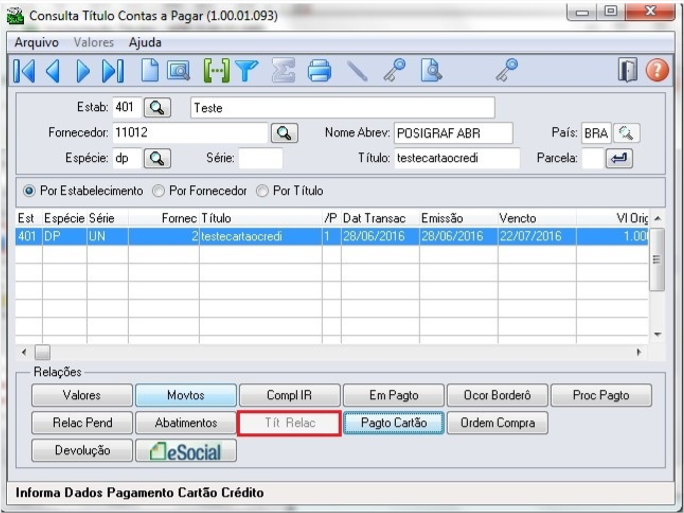684x513 pixels.
Task: Click the green brackets range icon
Action: [216, 71]
